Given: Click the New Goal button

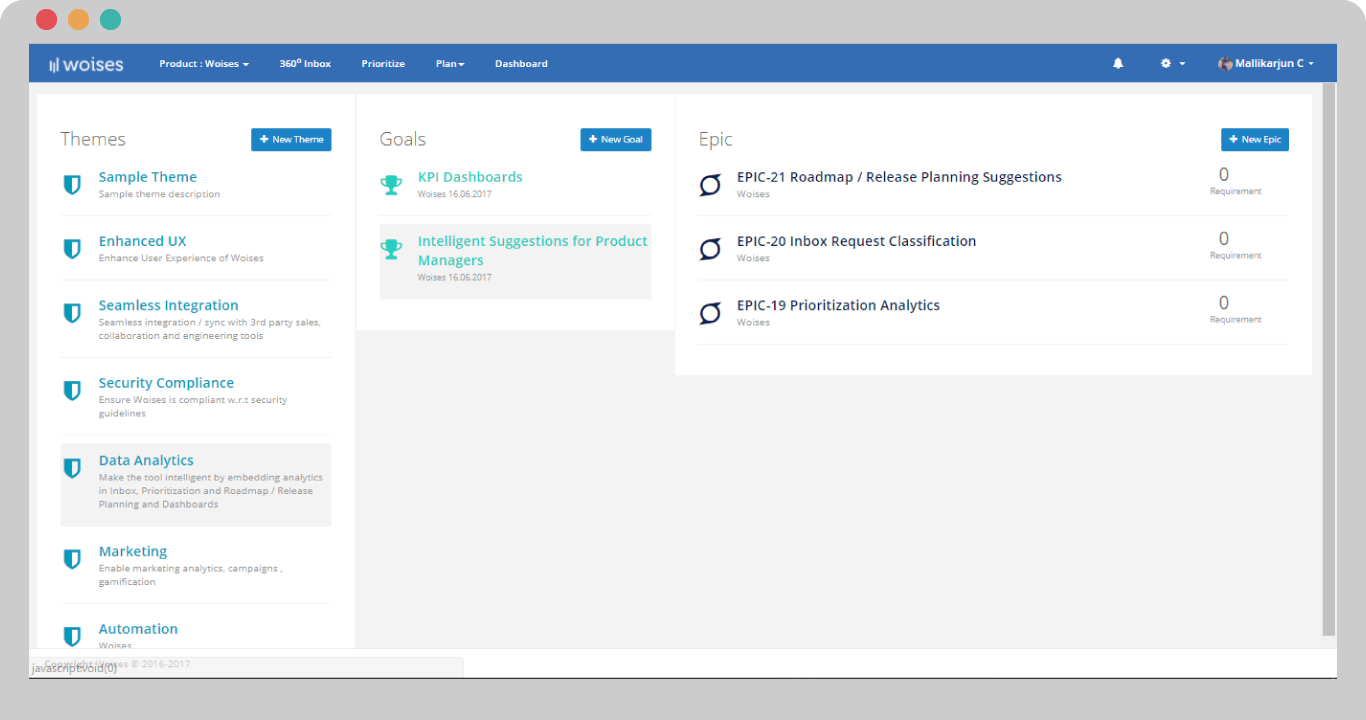Looking at the screenshot, I should pyautogui.click(x=616, y=139).
